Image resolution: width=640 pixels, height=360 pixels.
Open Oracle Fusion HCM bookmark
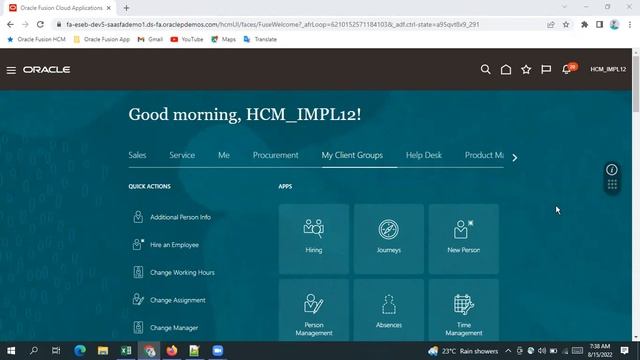coord(36,39)
